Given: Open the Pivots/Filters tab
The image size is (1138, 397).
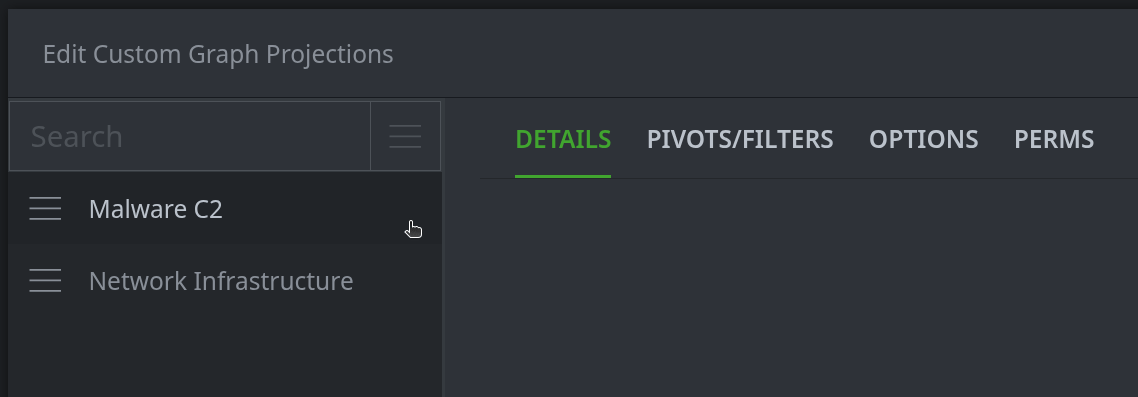Looking at the screenshot, I should pyautogui.click(x=740, y=139).
